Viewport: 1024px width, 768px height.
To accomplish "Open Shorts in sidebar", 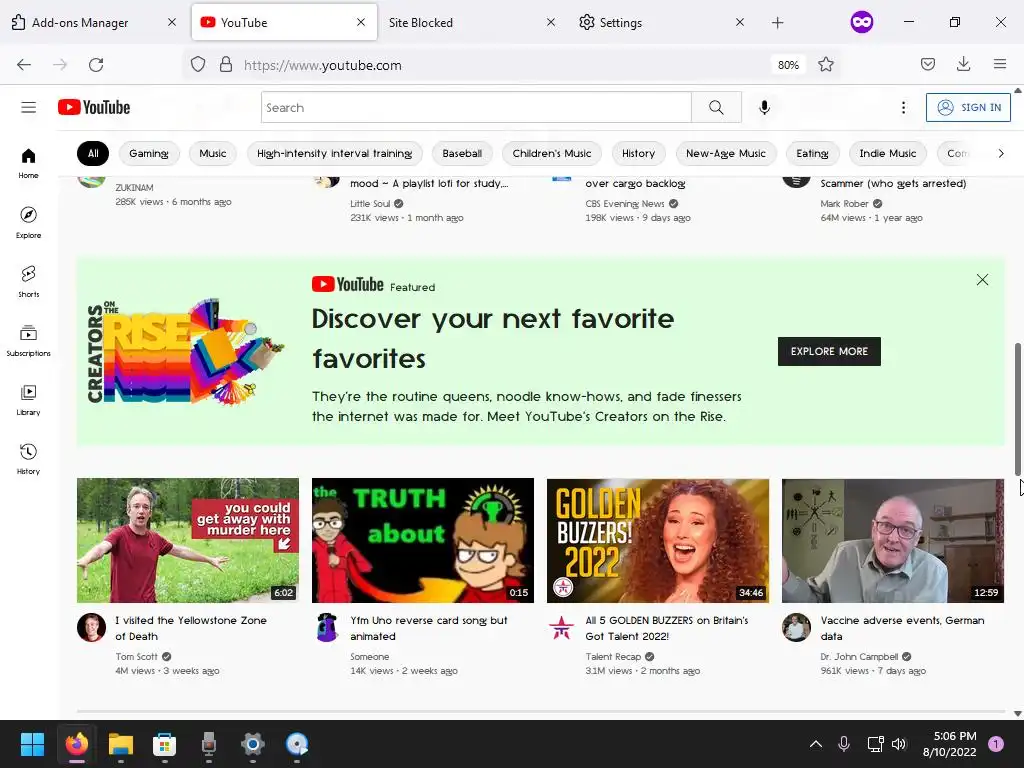I will coord(28,281).
